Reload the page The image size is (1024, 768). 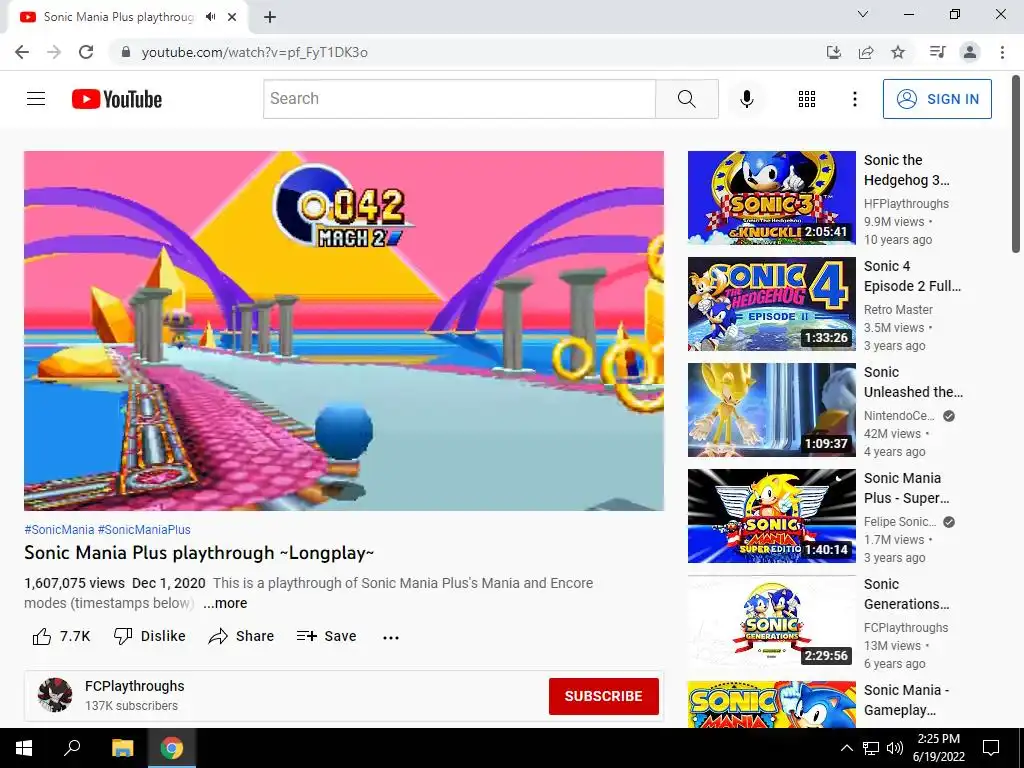pyautogui.click(x=86, y=52)
